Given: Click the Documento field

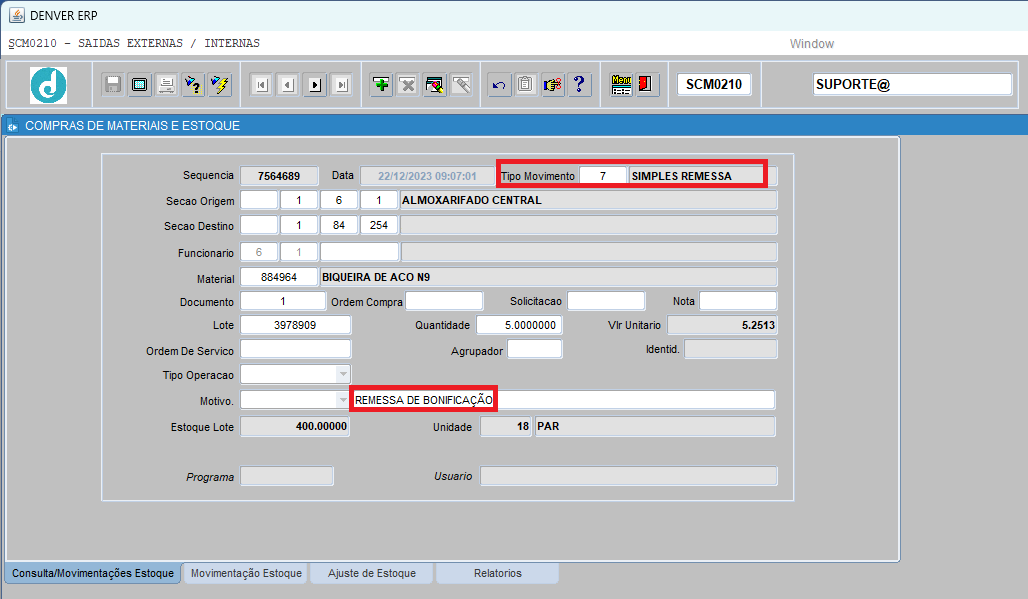Looking at the screenshot, I should click(x=283, y=301).
